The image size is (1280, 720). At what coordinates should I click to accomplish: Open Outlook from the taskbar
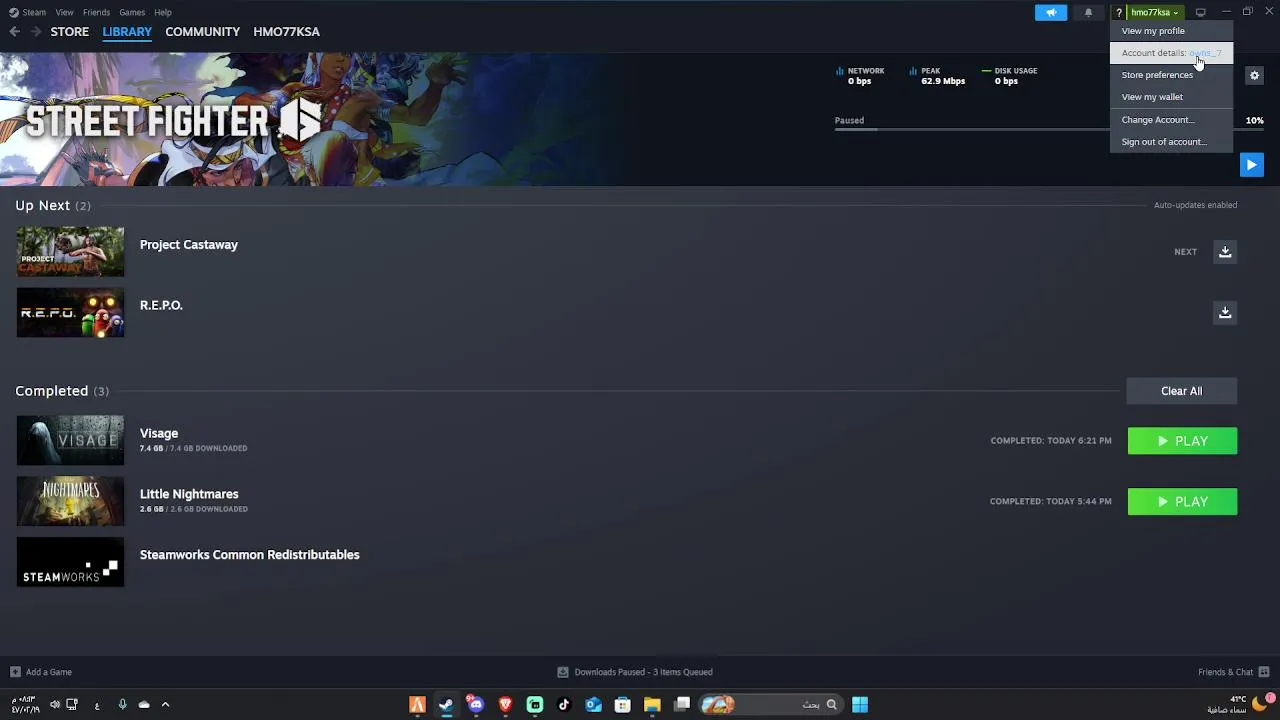pos(593,705)
